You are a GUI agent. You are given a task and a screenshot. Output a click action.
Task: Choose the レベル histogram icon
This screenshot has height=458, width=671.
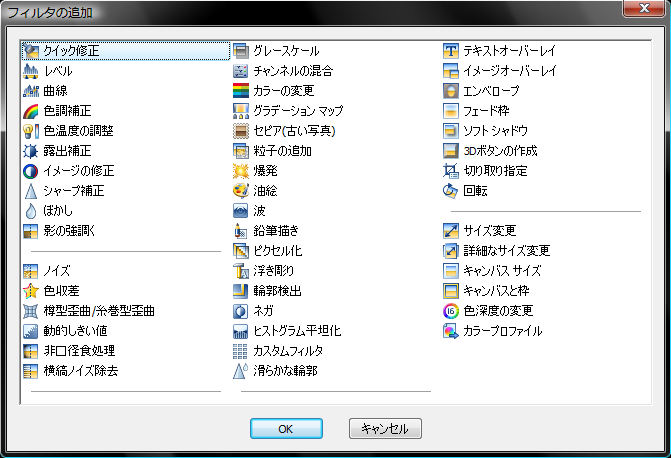31,71
